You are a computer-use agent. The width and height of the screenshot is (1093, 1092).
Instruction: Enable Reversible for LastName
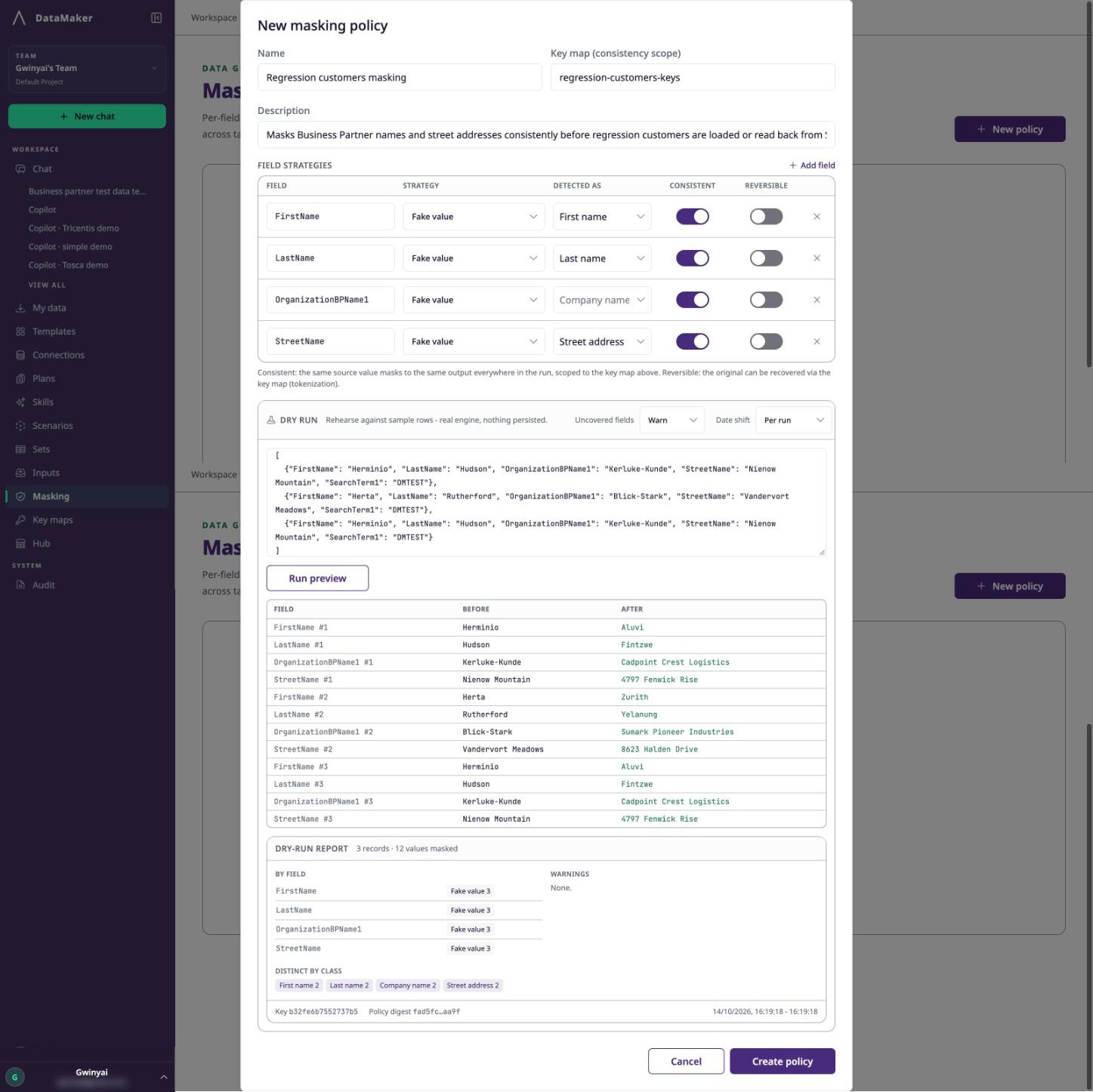pyautogui.click(x=766, y=258)
